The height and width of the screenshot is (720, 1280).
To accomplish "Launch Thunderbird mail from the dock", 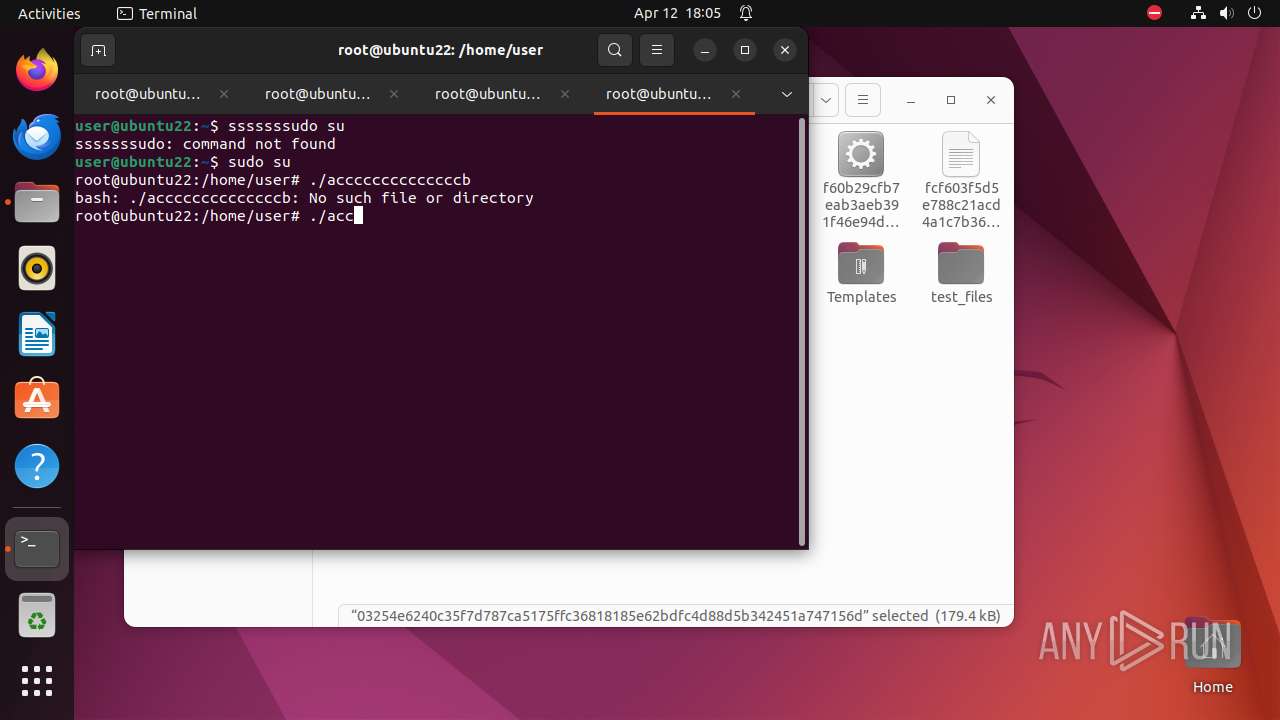I will [x=37, y=136].
